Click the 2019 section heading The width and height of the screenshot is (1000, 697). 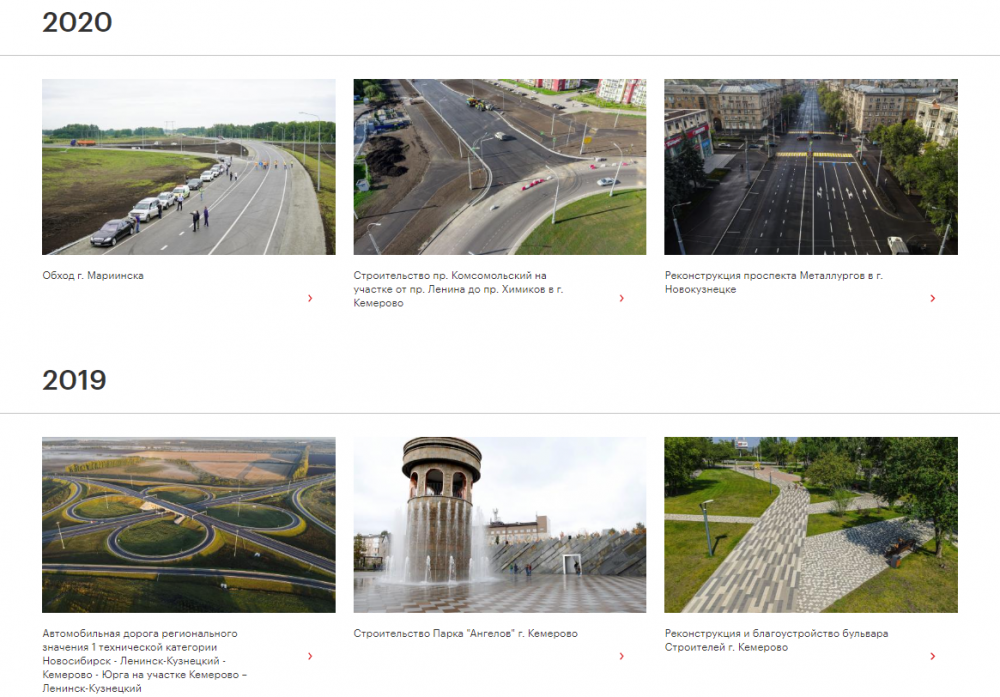point(74,380)
